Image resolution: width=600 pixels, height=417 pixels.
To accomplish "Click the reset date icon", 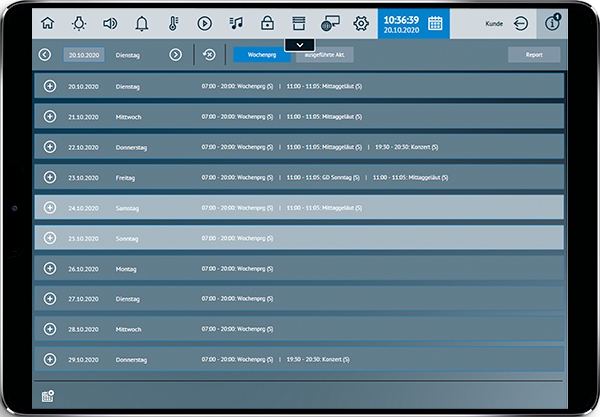I will coord(209,55).
